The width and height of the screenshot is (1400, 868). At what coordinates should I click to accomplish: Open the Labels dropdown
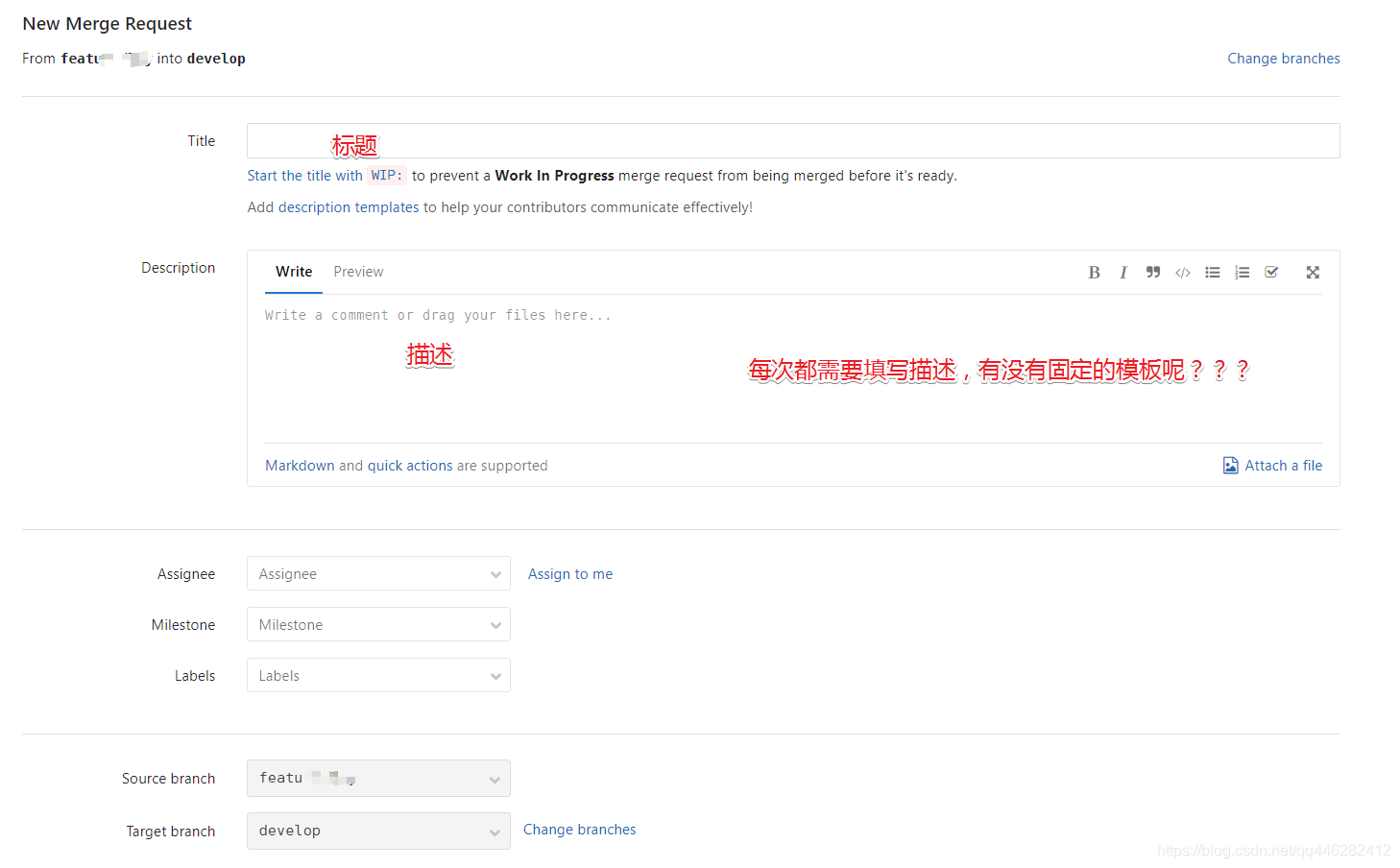[378, 676]
